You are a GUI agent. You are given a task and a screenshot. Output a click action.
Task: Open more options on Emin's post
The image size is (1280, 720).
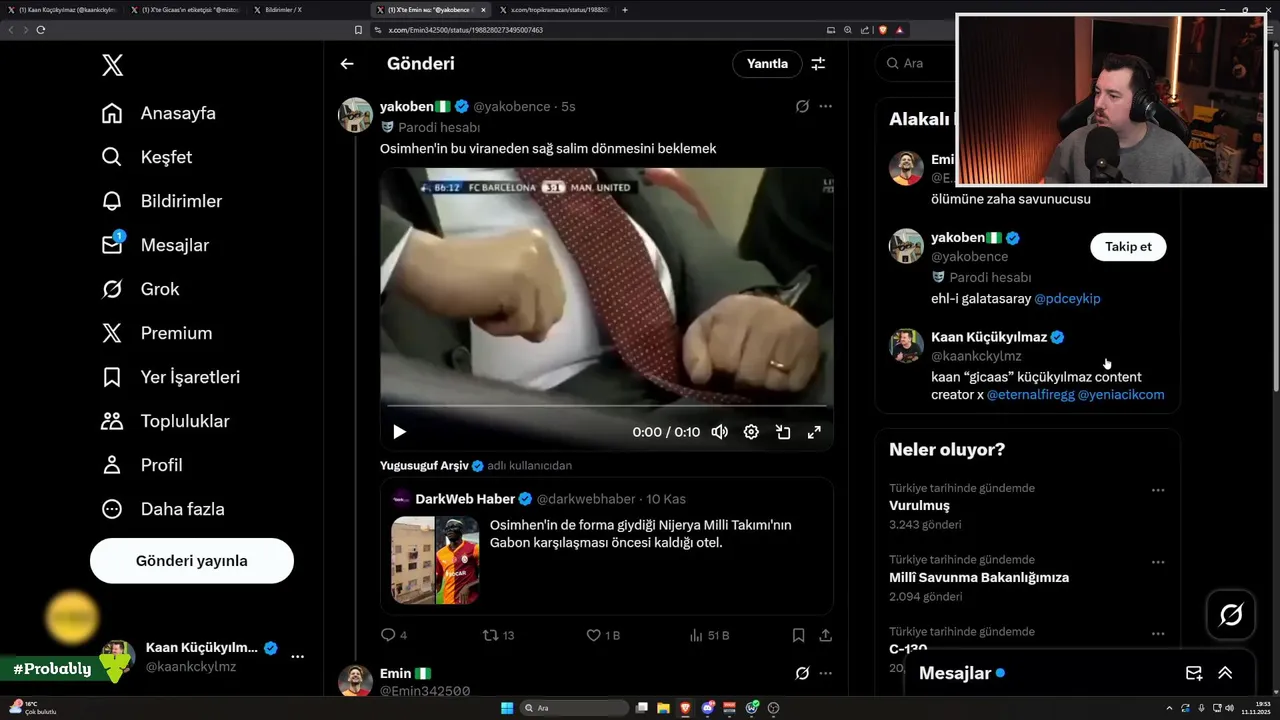click(825, 674)
